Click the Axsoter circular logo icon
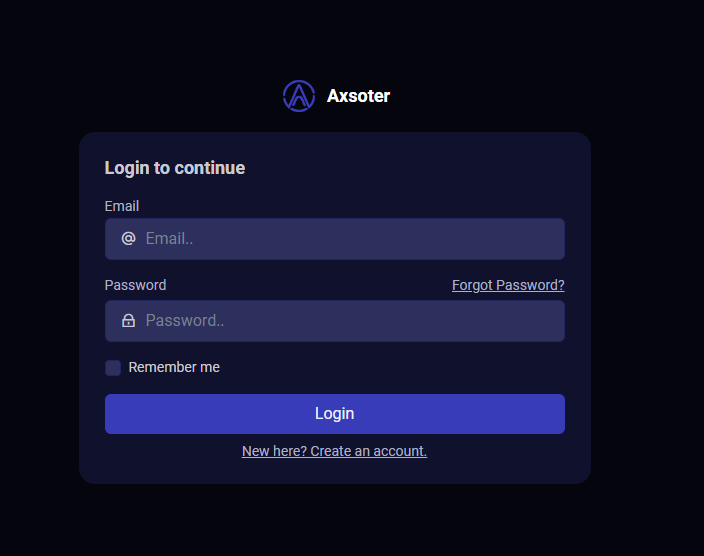Screen dimensions: 704x556 tap(299, 96)
